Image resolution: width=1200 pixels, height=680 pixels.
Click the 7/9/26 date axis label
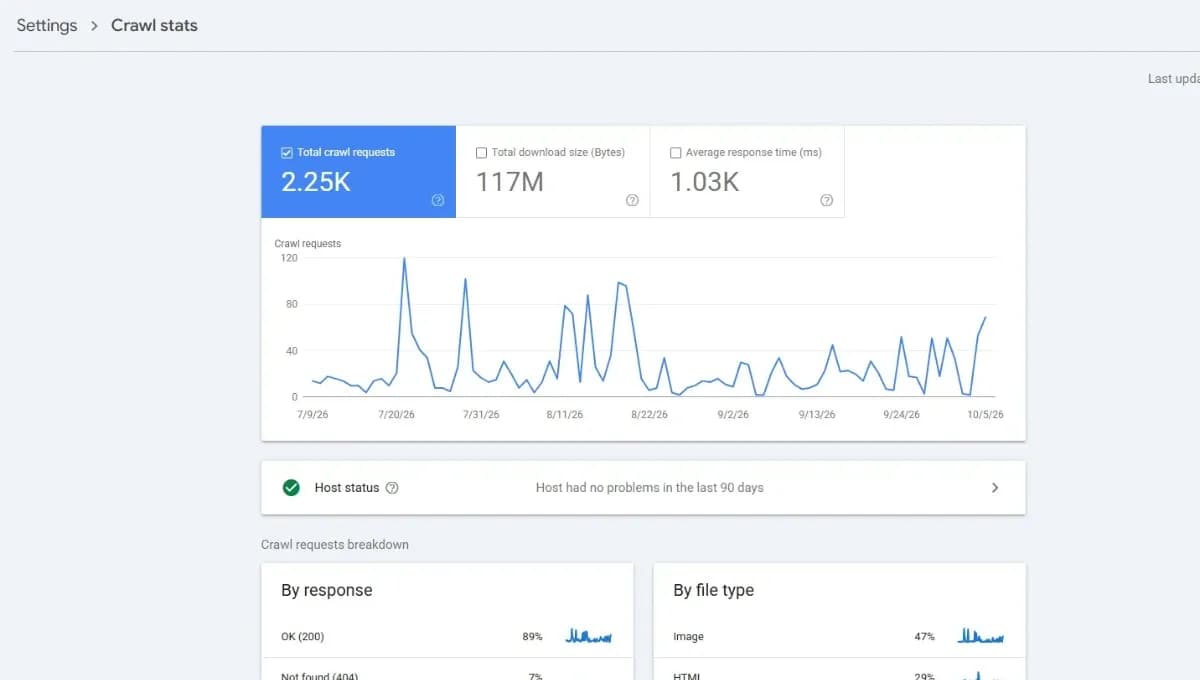[x=313, y=414]
